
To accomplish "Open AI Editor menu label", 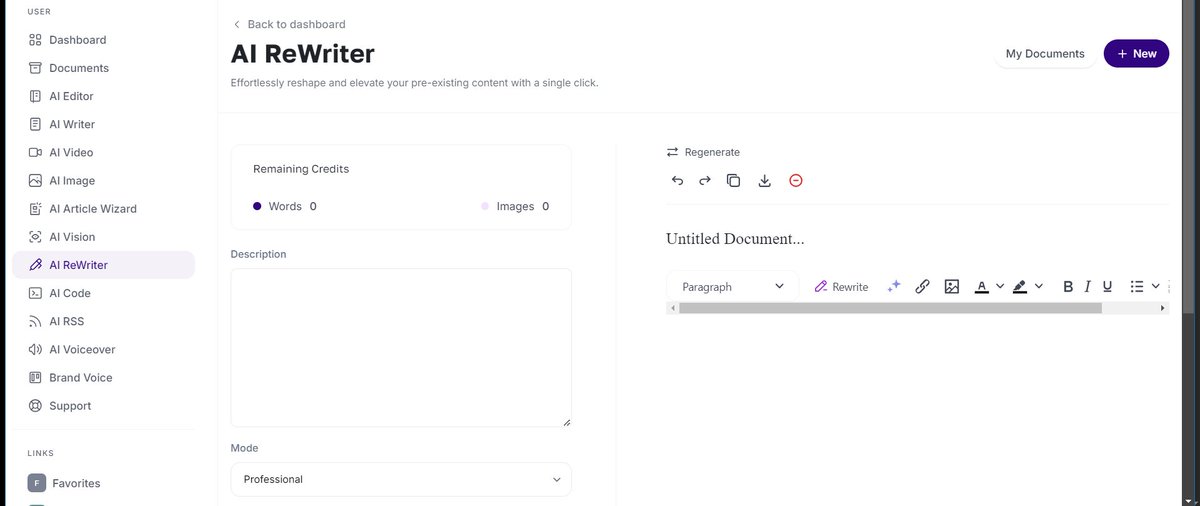I will point(71,96).
